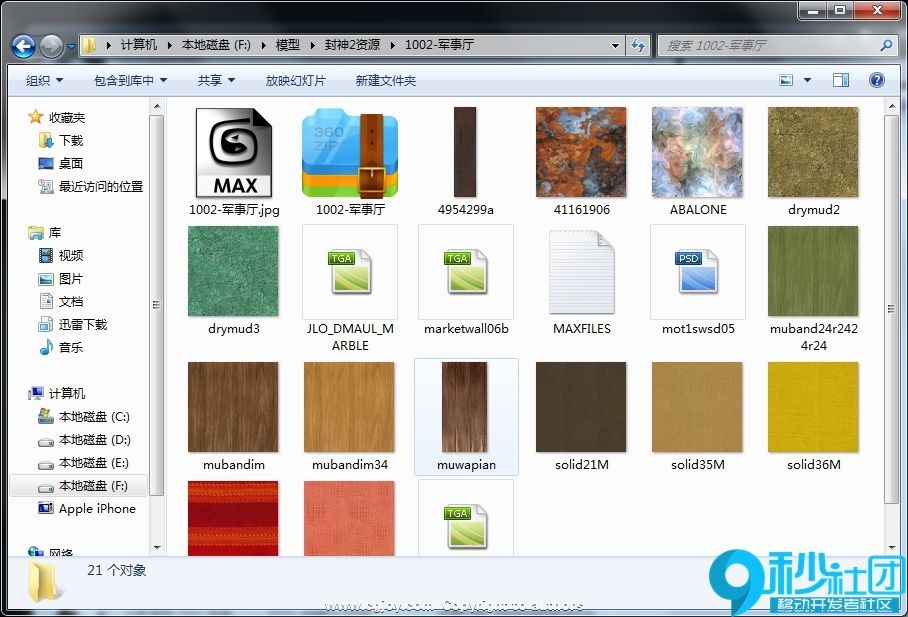Expand the 组织 menu dropdown

click(44, 80)
